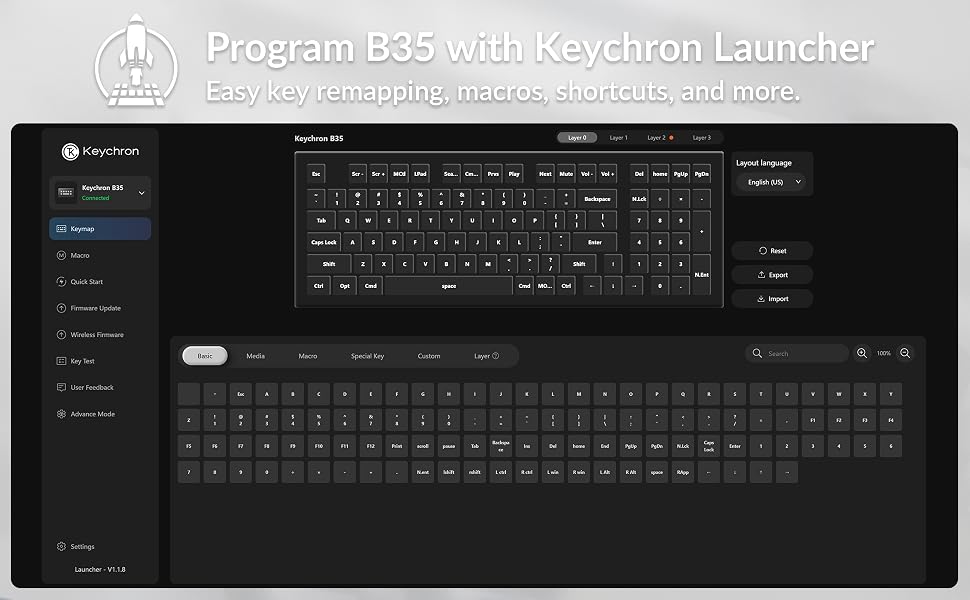Choose the R ctrl keycode in palette

tap(526, 472)
